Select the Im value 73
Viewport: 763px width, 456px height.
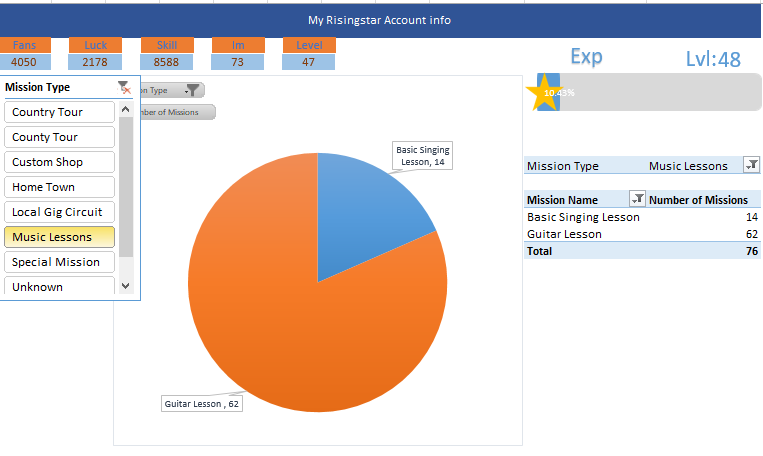237,62
